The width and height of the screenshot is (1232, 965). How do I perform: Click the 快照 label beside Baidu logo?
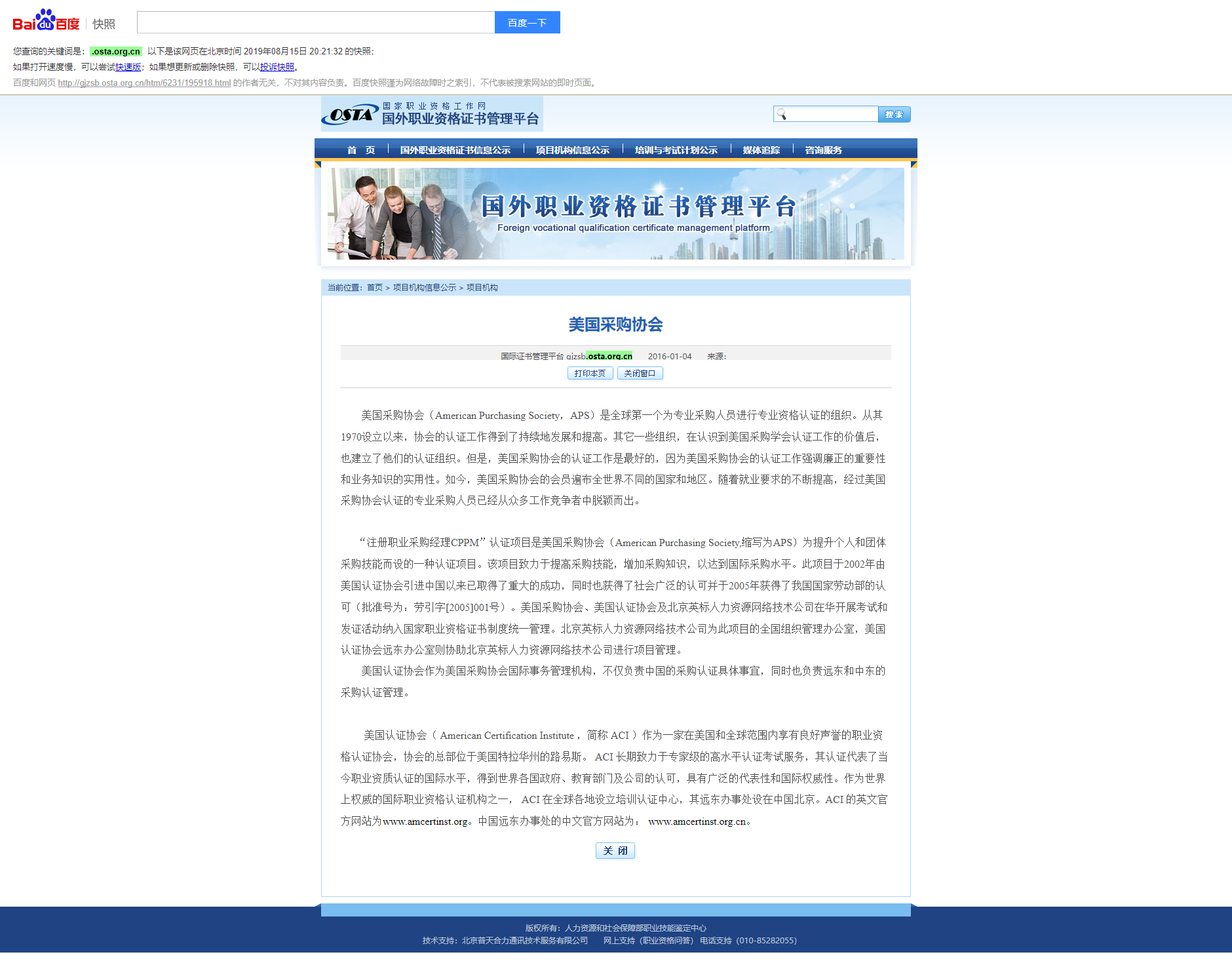[104, 24]
